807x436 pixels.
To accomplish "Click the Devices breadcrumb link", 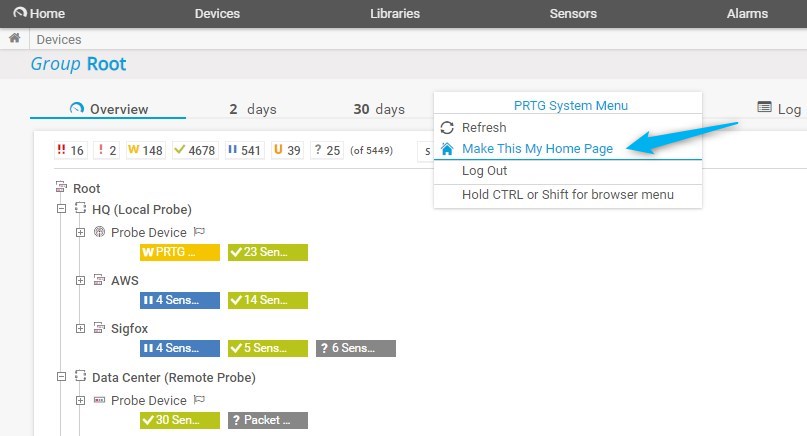I will click(x=59, y=39).
